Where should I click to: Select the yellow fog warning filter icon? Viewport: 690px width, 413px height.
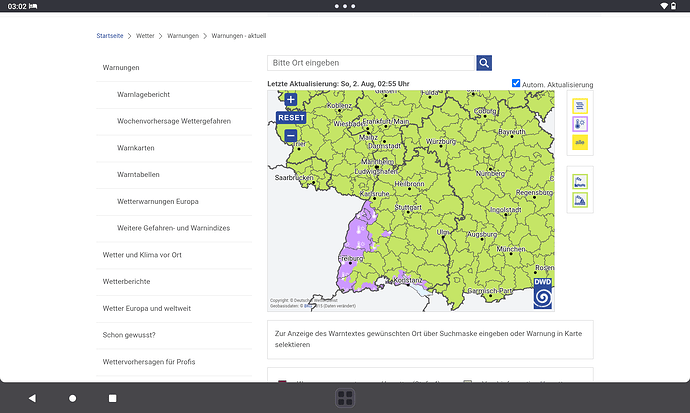tap(580, 106)
